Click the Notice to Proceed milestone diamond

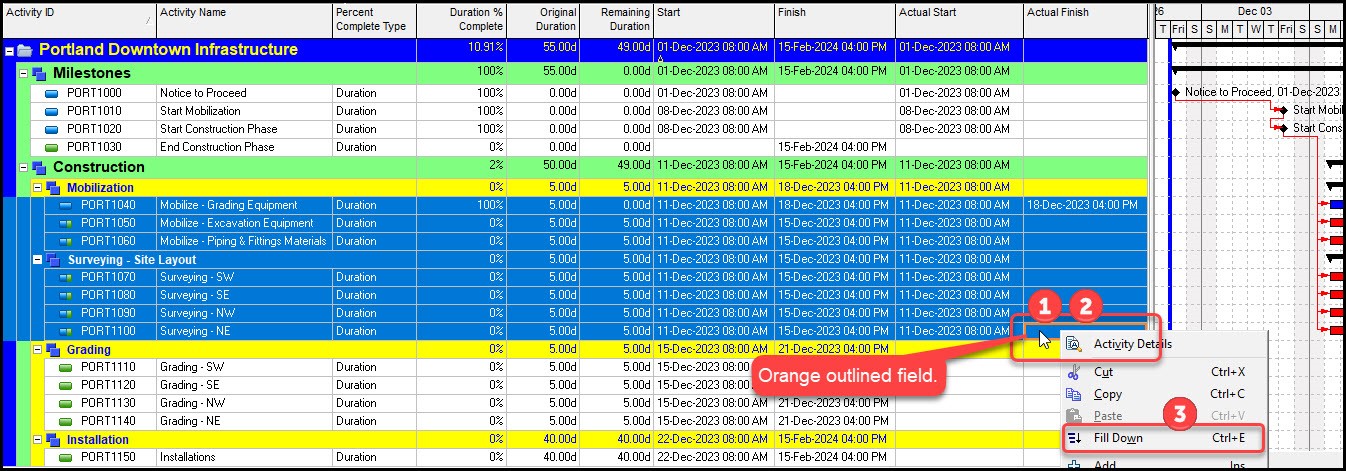(1176, 93)
